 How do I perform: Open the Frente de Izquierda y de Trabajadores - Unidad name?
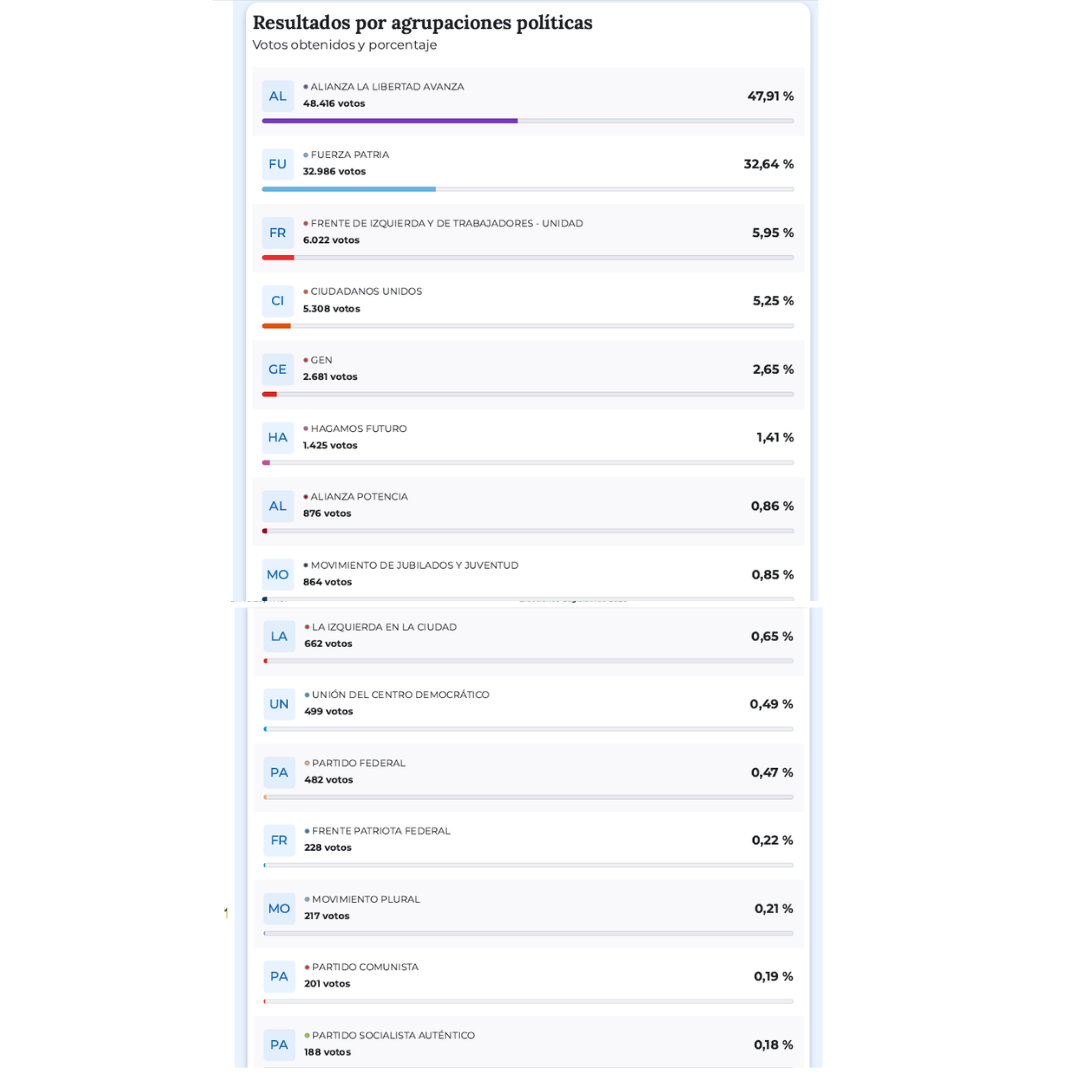click(x=446, y=223)
